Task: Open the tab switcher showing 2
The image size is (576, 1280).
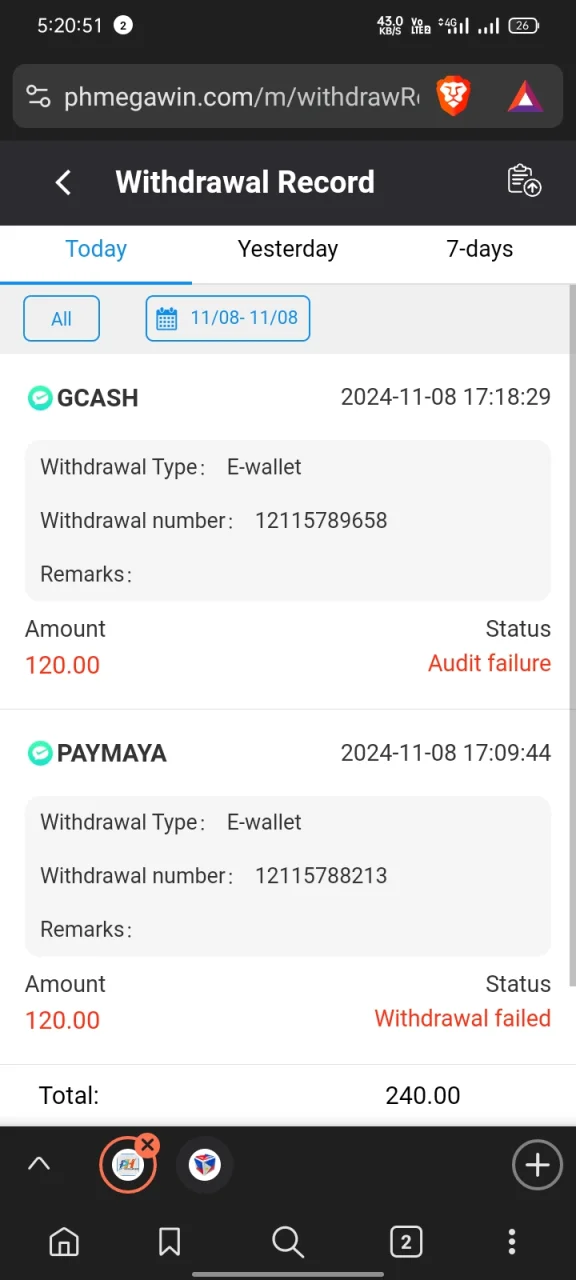Action: click(405, 1242)
